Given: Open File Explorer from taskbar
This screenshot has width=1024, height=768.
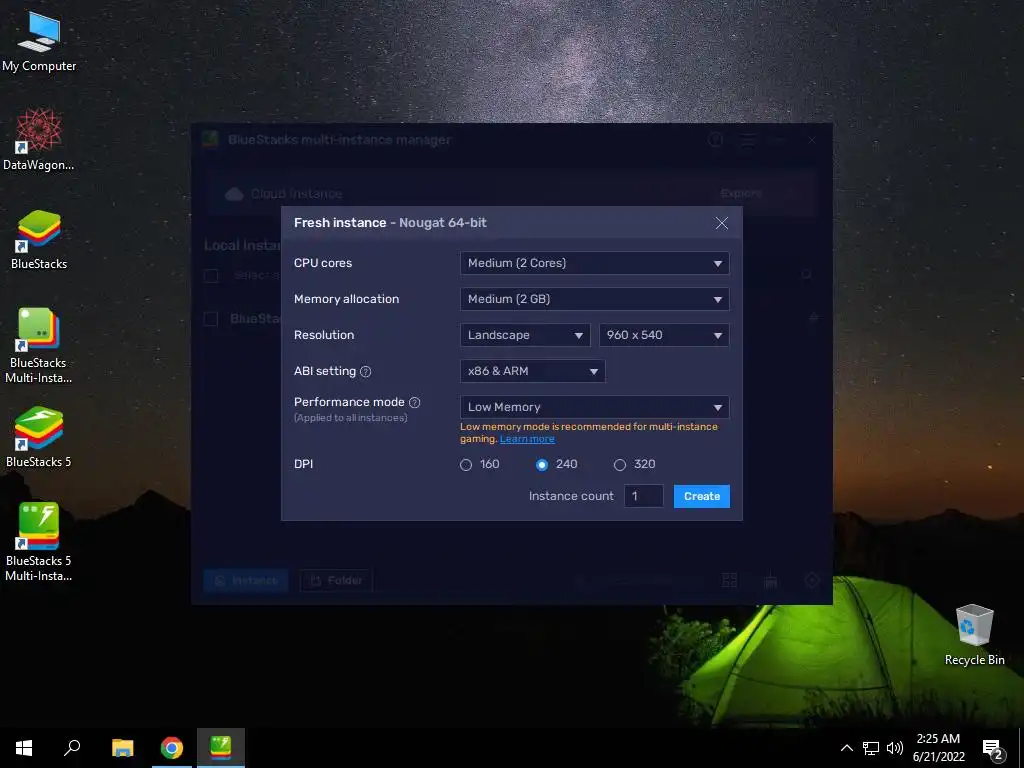Looking at the screenshot, I should [x=122, y=748].
